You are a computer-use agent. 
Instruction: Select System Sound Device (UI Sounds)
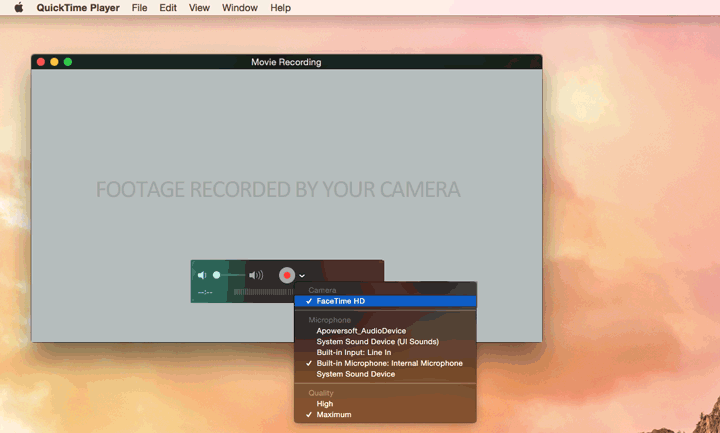pyautogui.click(x=377, y=341)
